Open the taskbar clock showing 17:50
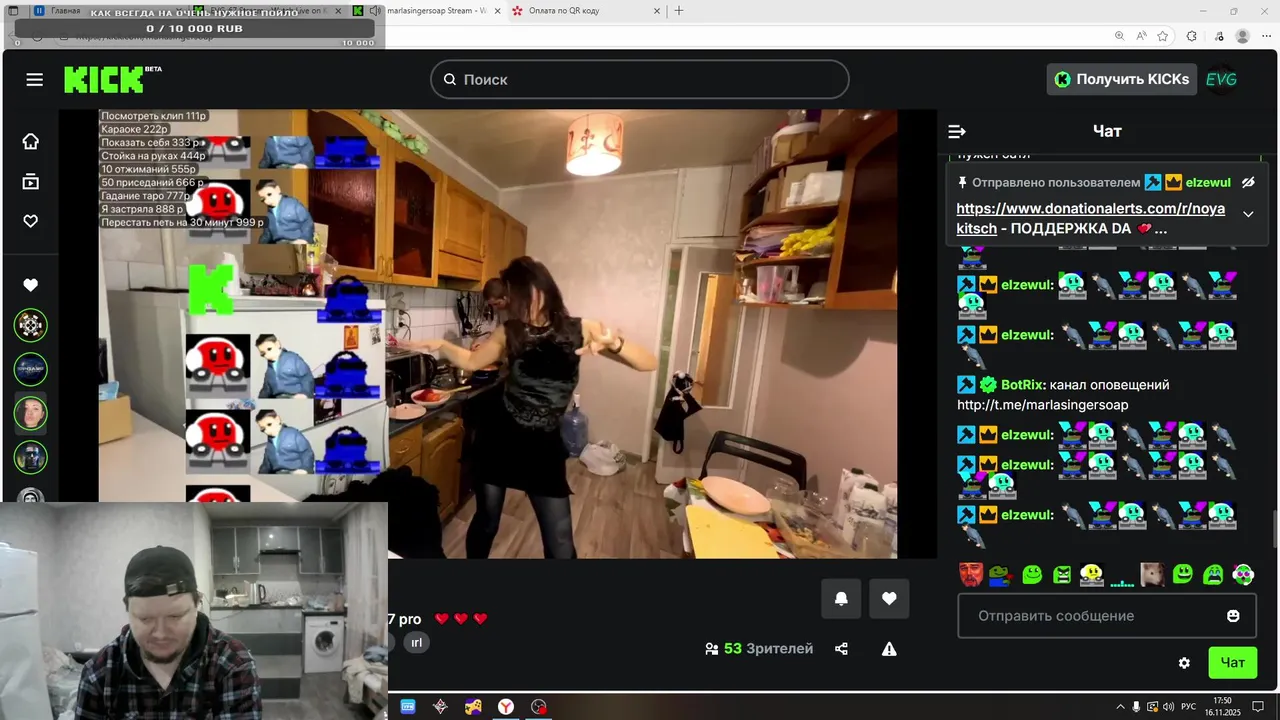Image resolution: width=1280 pixels, height=720 pixels. (x=1224, y=706)
